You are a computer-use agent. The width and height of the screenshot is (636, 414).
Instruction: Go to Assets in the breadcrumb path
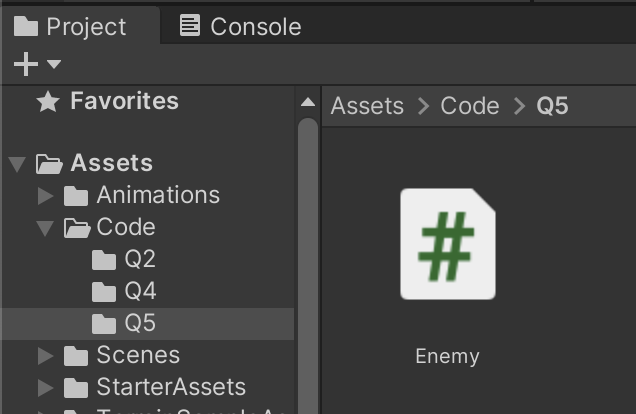point(367,106)
